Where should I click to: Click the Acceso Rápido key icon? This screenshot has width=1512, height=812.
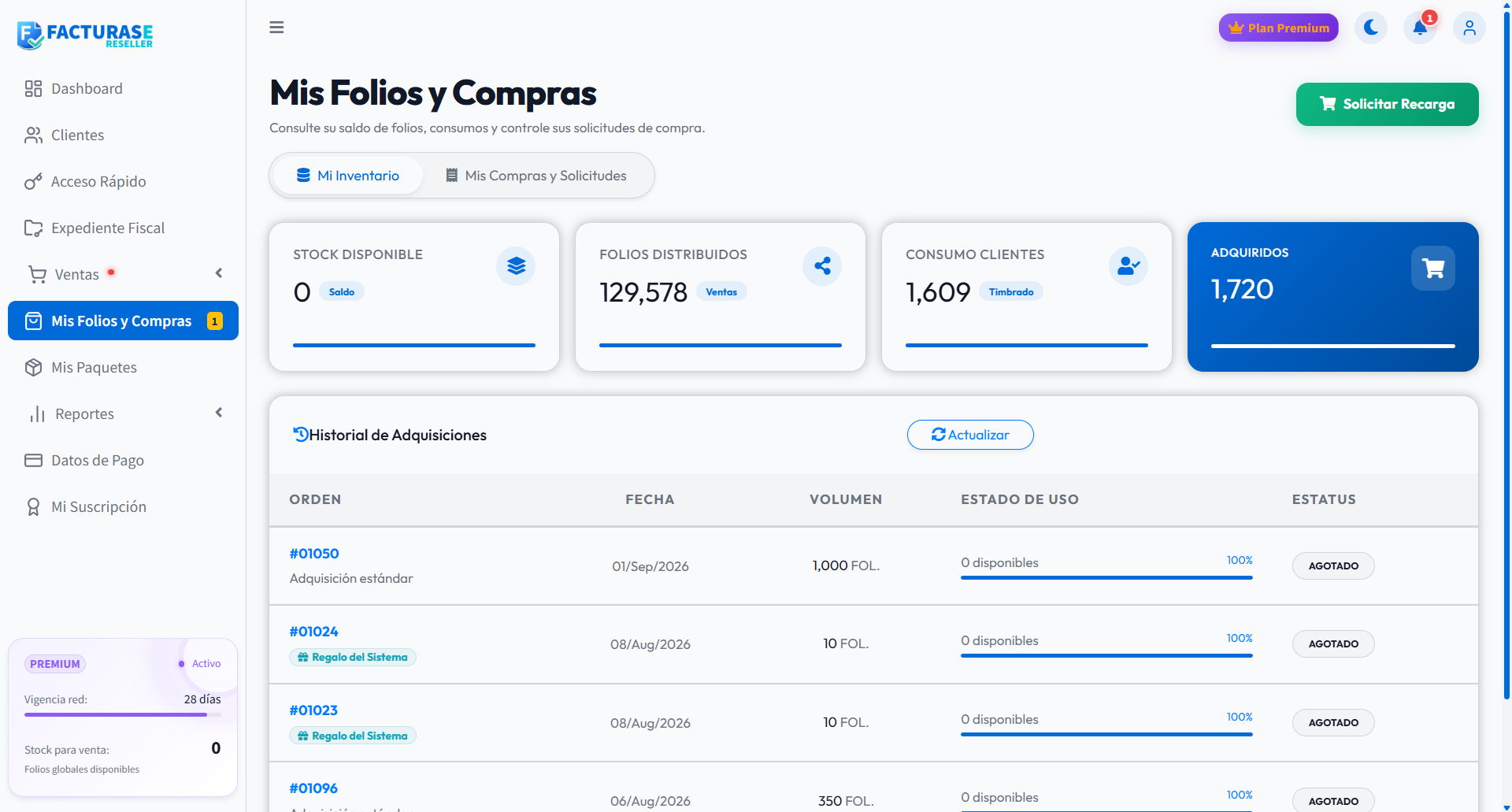pos(33,181)
